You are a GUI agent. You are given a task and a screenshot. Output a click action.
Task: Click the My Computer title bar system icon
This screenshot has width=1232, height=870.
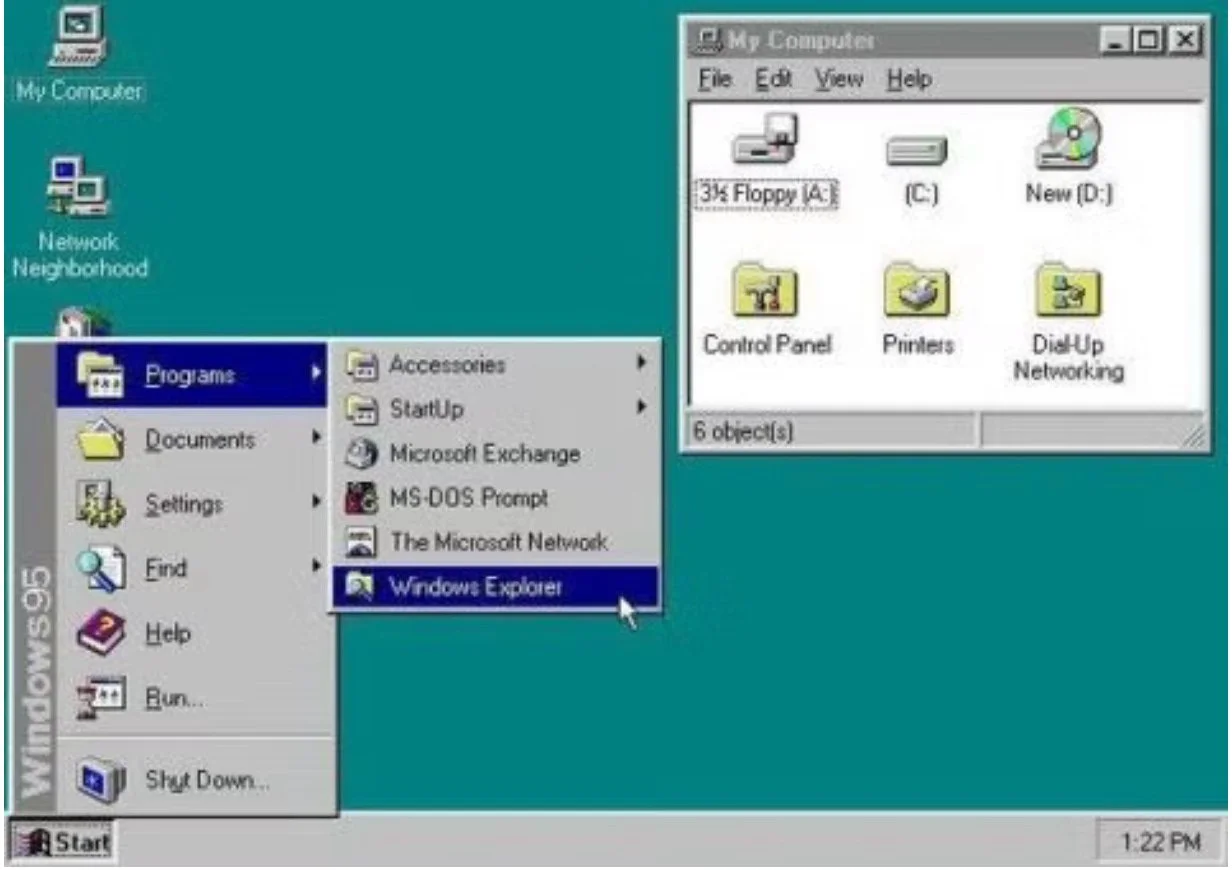[x=708, y=41]
